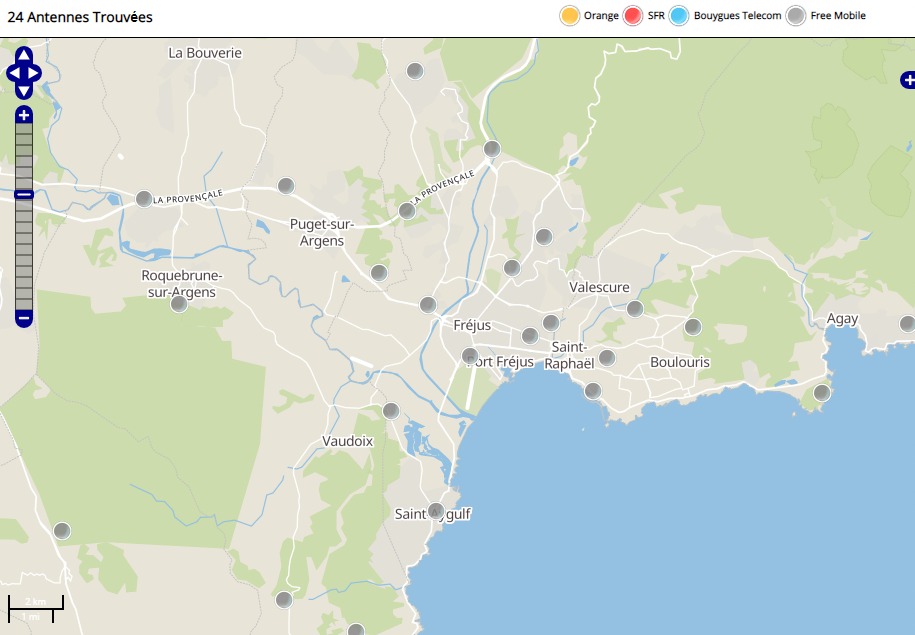Select the gray Free Mobile legend marker
The width and height of the screenshot is (915, 635).
coord(796,16)
